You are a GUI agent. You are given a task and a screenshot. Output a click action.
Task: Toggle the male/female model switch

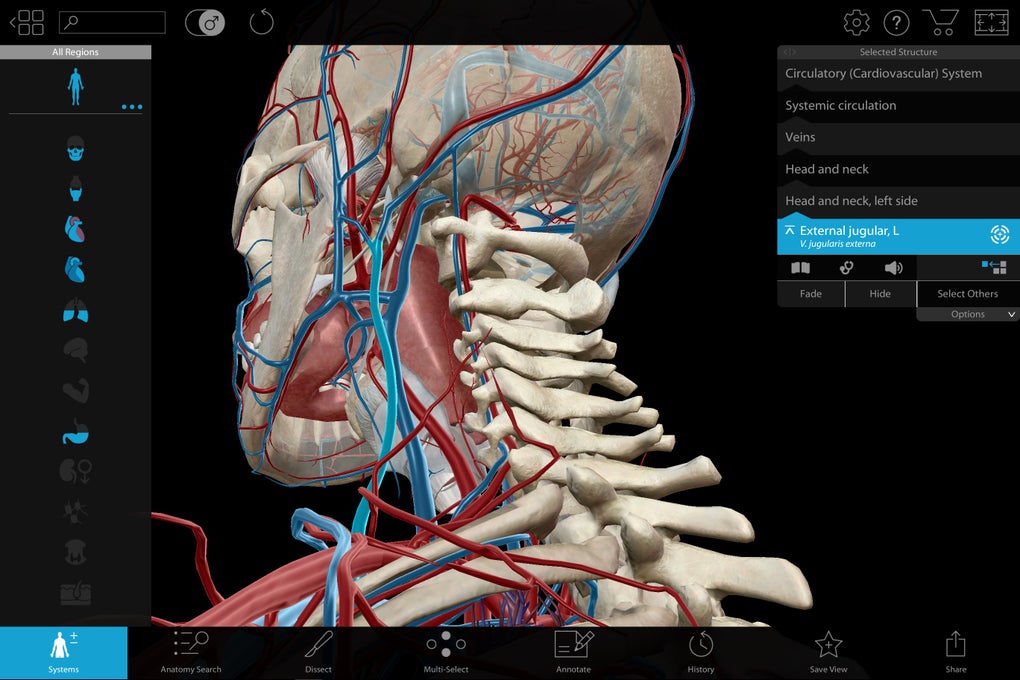coord(204,22)
